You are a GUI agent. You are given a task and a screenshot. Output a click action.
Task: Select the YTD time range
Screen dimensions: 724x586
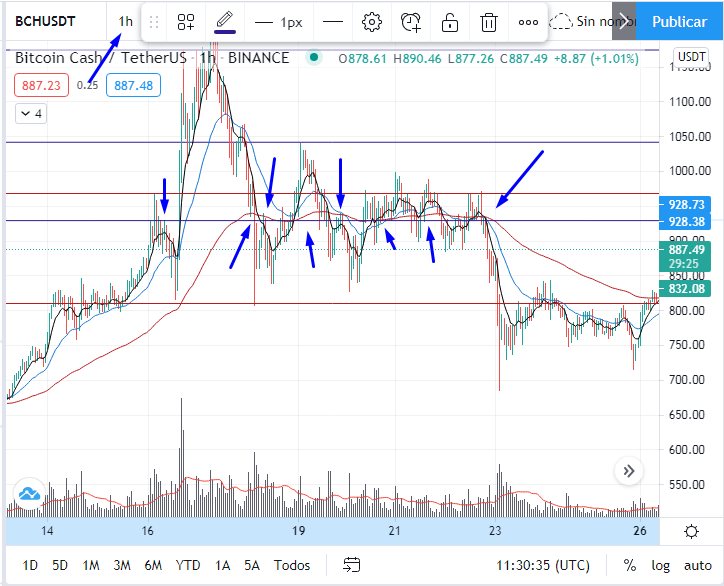(188, 565)
